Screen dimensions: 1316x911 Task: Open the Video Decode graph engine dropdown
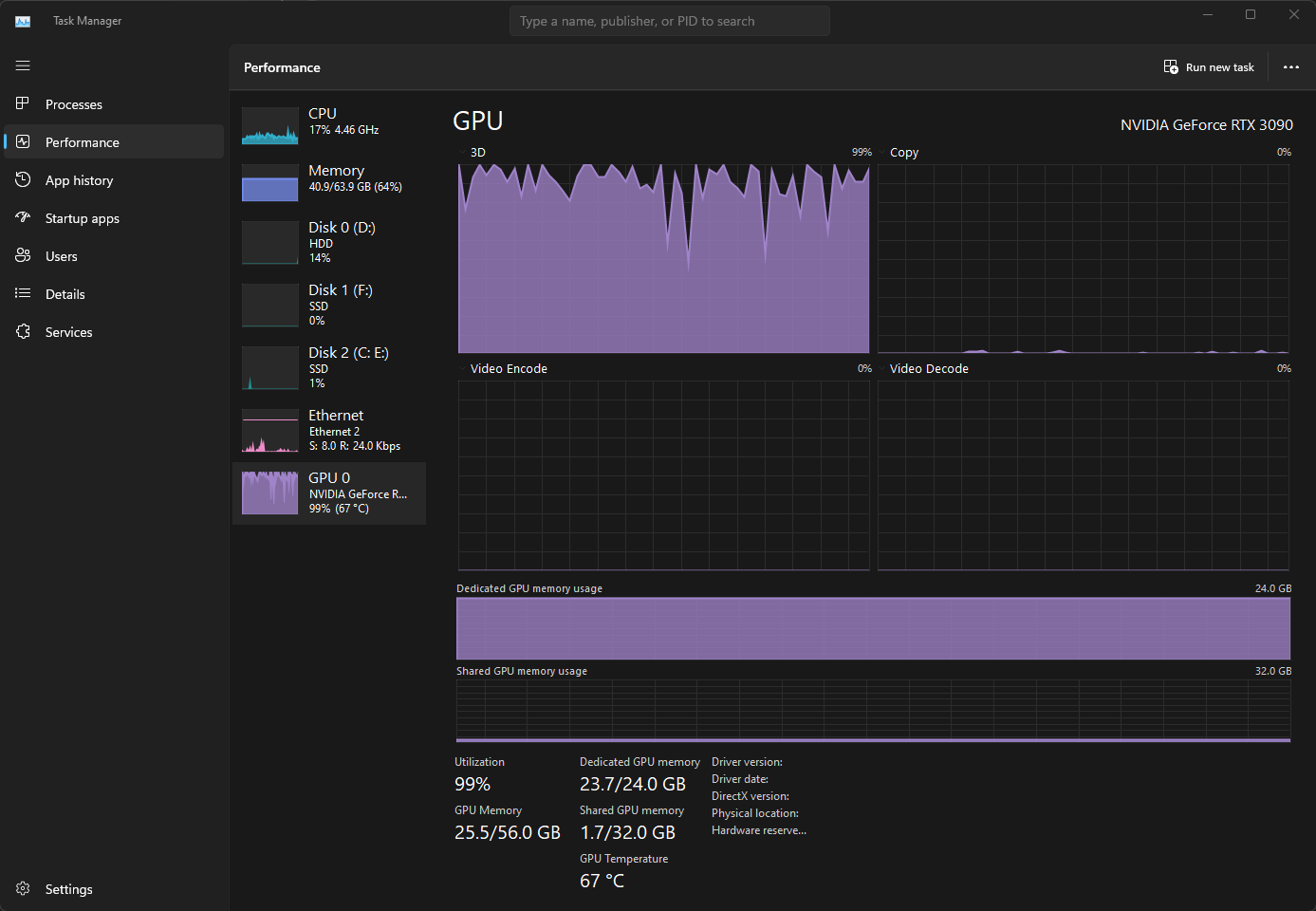coord(924,368)
